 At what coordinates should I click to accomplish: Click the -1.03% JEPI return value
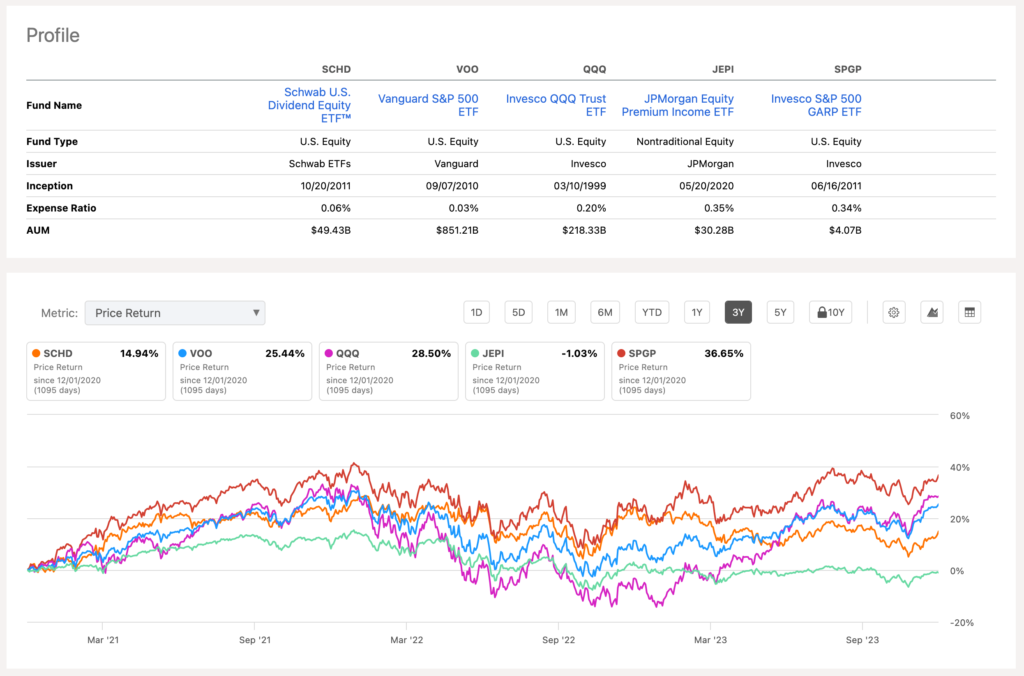point(579,353)
